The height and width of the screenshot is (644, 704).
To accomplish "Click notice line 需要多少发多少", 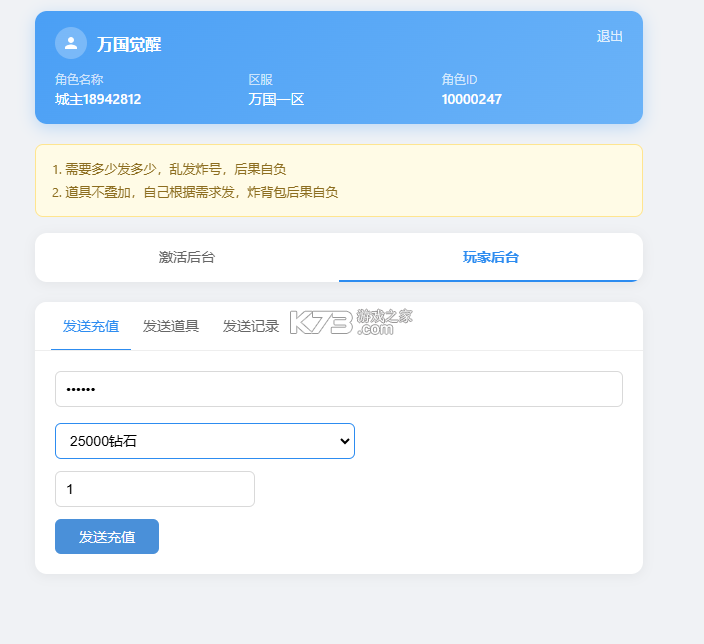I will [x=169, y=169].
